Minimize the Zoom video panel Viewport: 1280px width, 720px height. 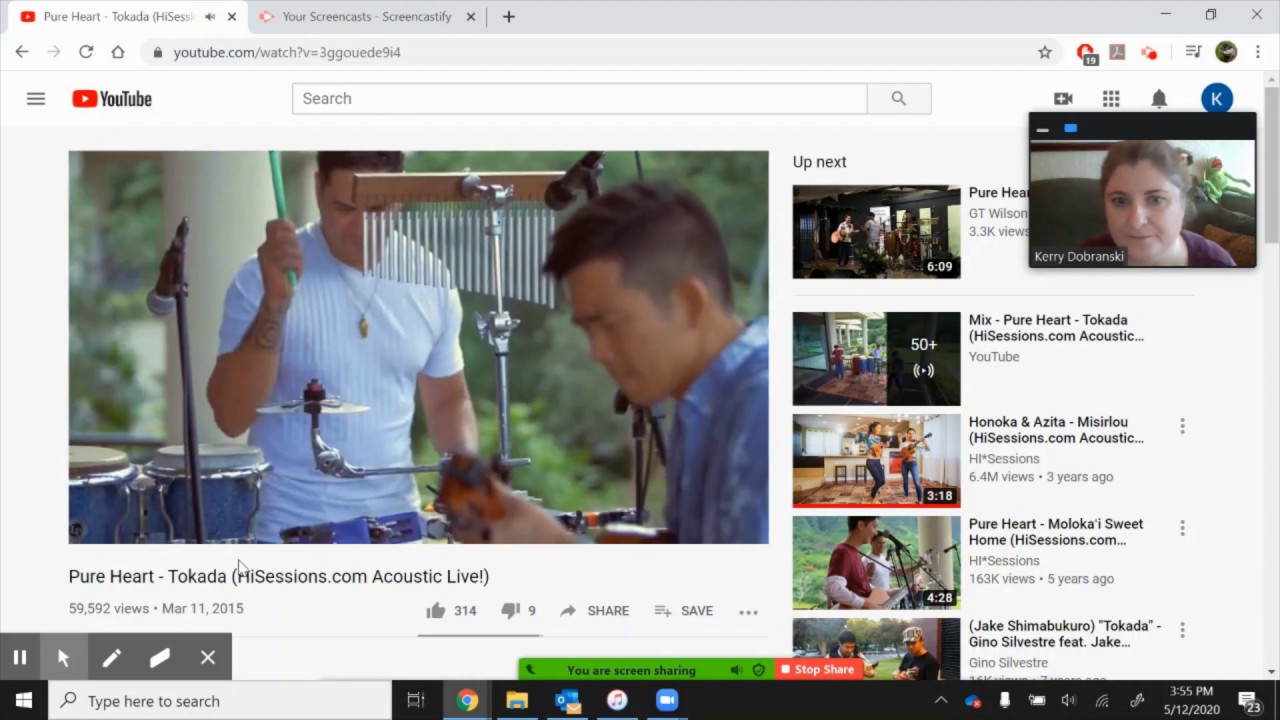1042,129
